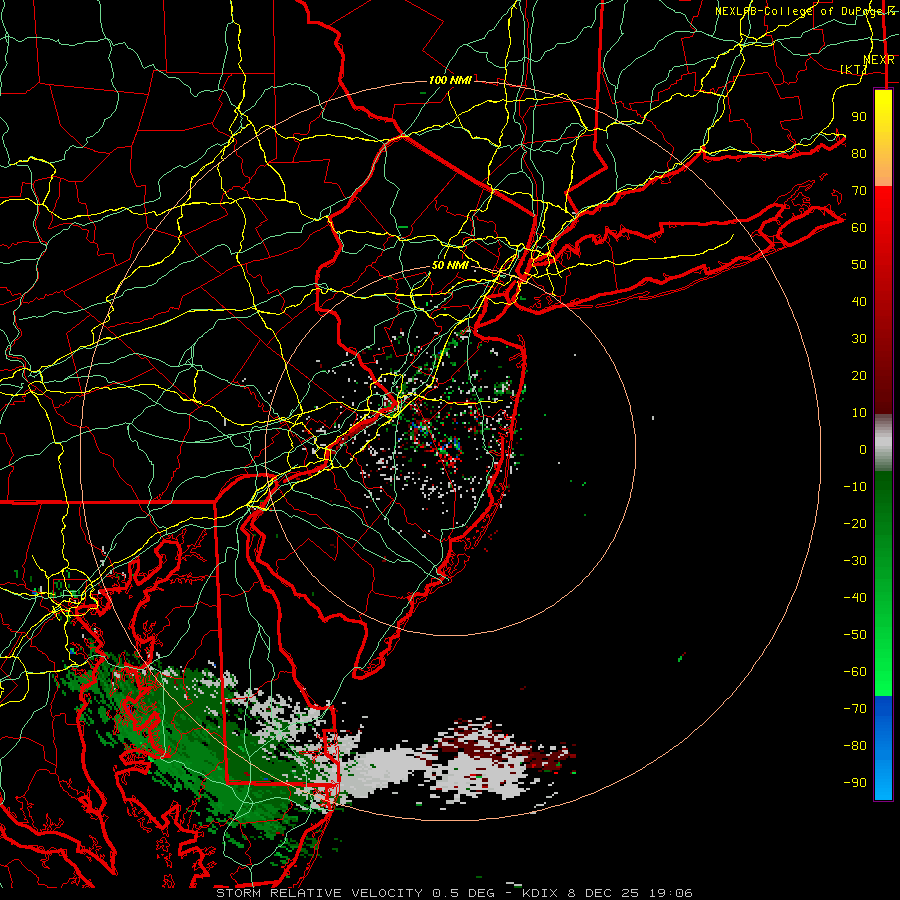
Task: Pick the gray zero band on the color bar
Action: [x=883, y=442]
